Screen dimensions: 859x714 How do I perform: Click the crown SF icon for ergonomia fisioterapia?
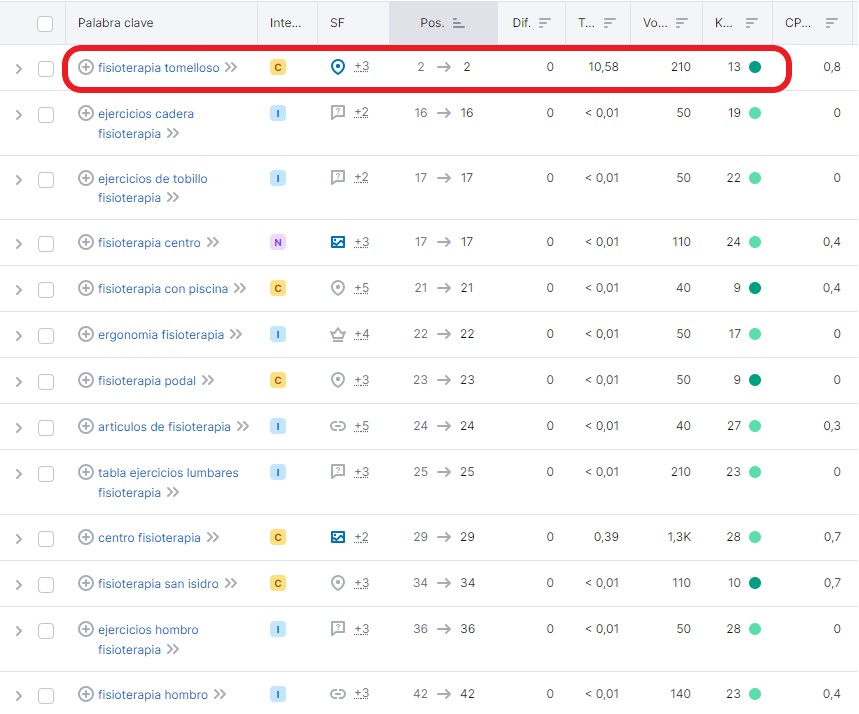coord(338,334)
